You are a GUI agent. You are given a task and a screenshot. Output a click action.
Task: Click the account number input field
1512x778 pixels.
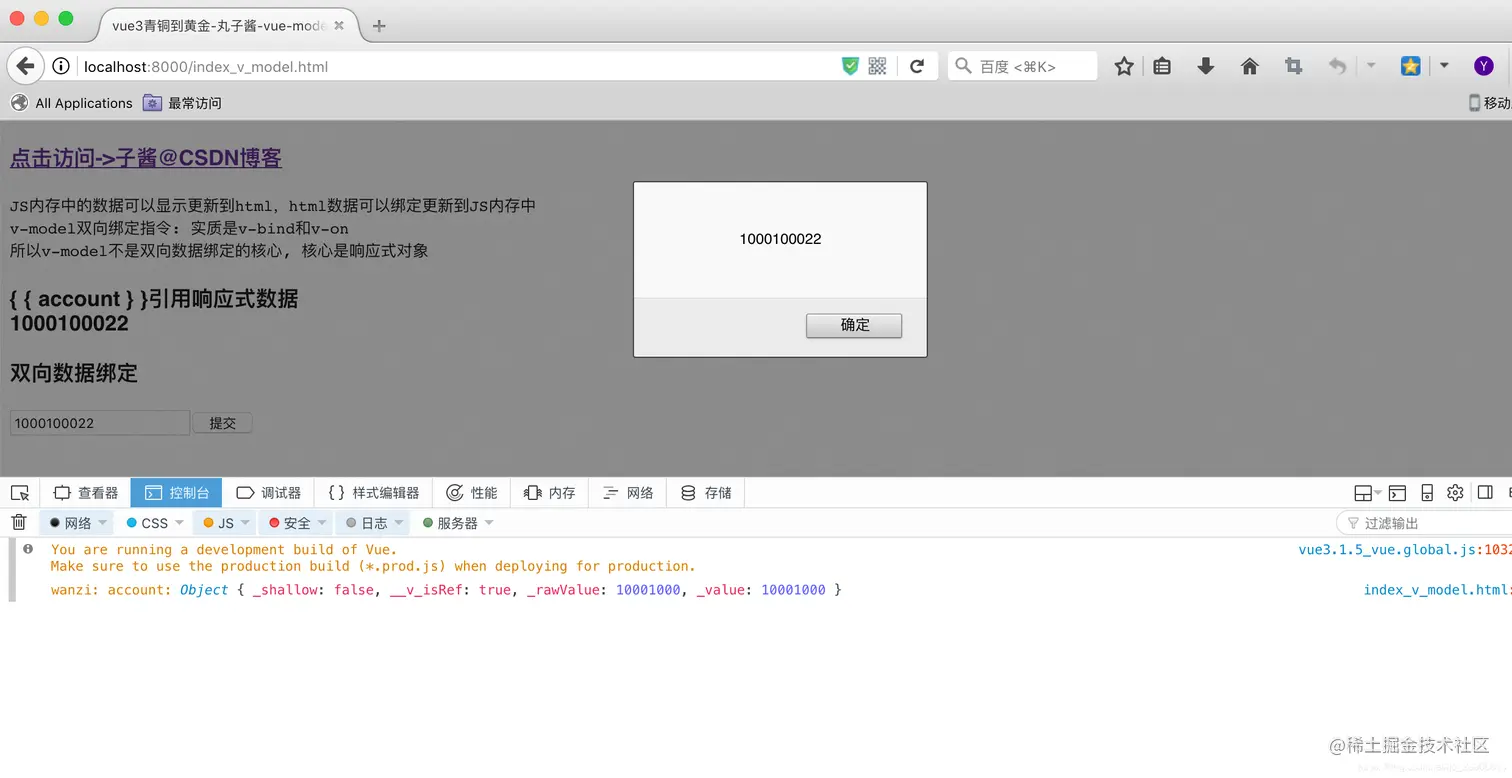pyautogui.click(x=98, y=422)
